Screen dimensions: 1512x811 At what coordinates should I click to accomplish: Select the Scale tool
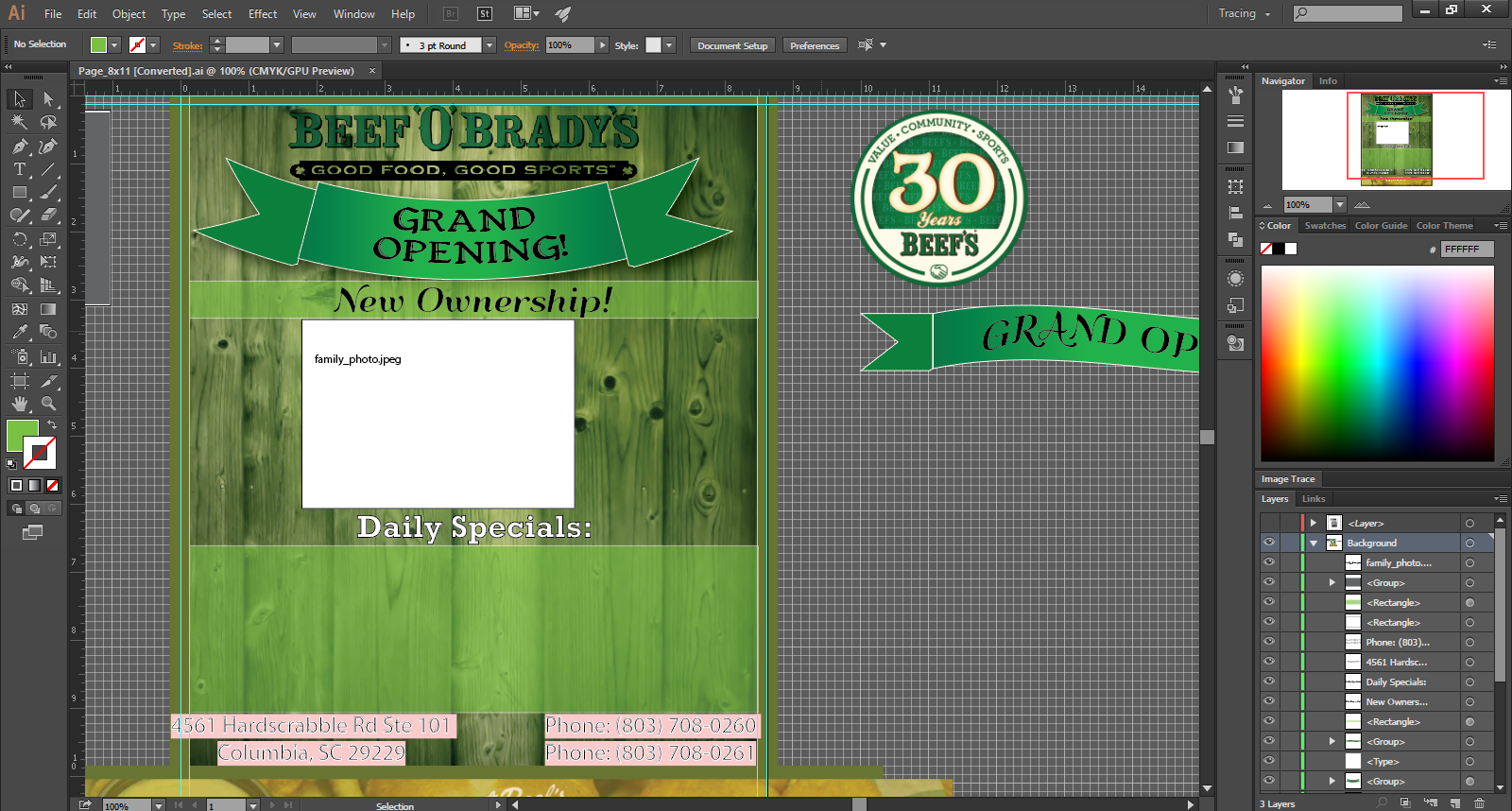(48, 239)
